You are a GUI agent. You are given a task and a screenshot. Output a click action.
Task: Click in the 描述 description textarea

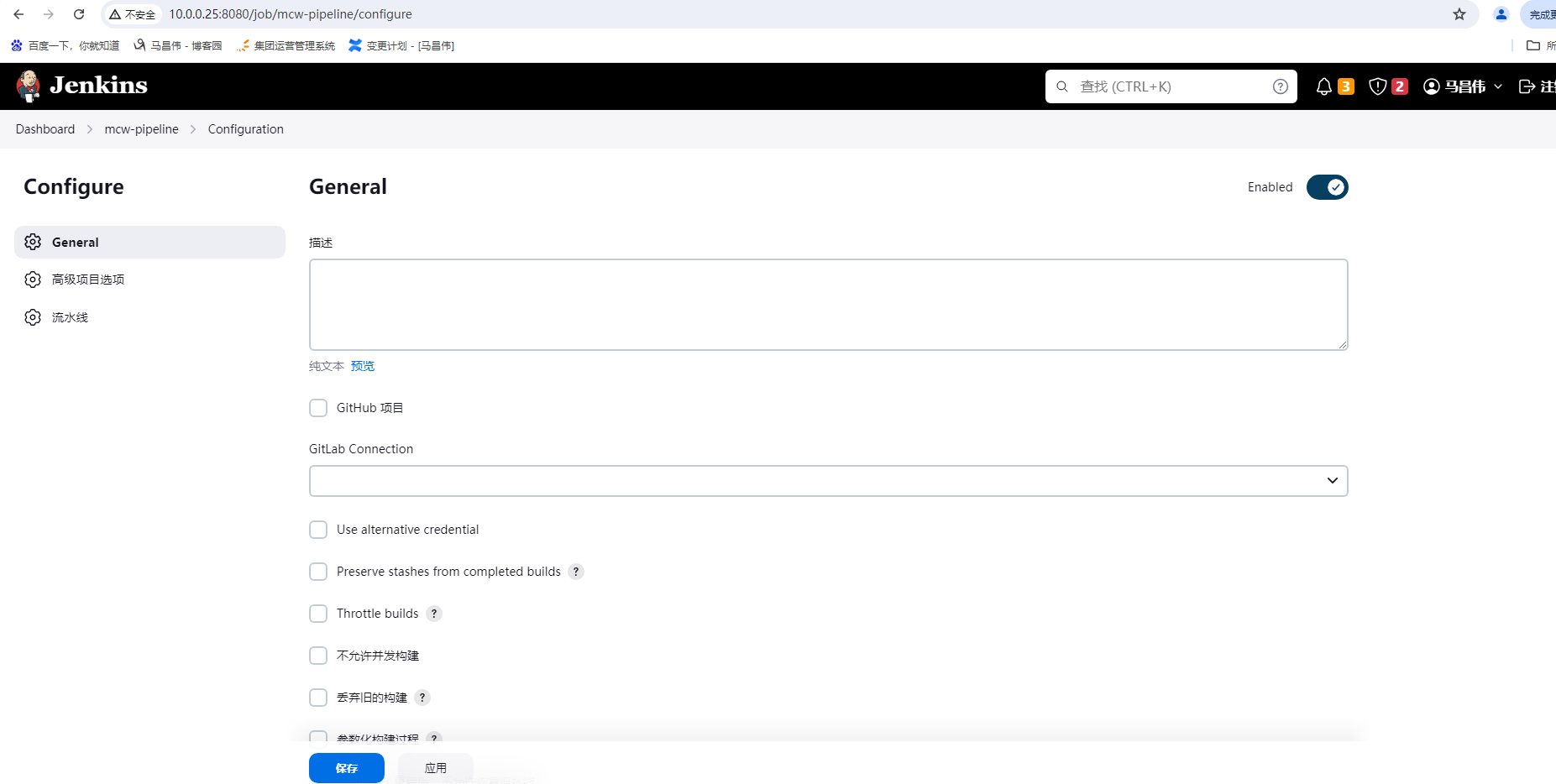(829, 305)
